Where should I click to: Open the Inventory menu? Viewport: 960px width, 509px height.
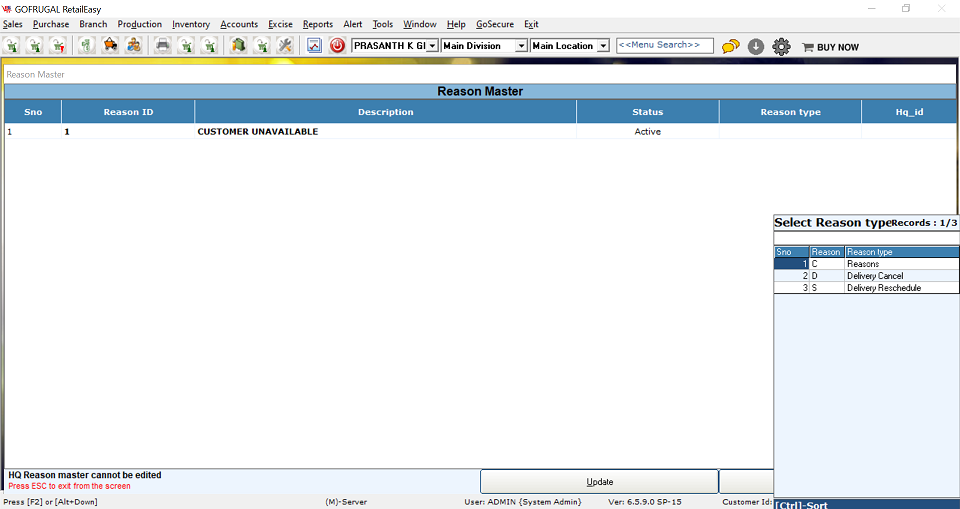[x=191, y=24]
